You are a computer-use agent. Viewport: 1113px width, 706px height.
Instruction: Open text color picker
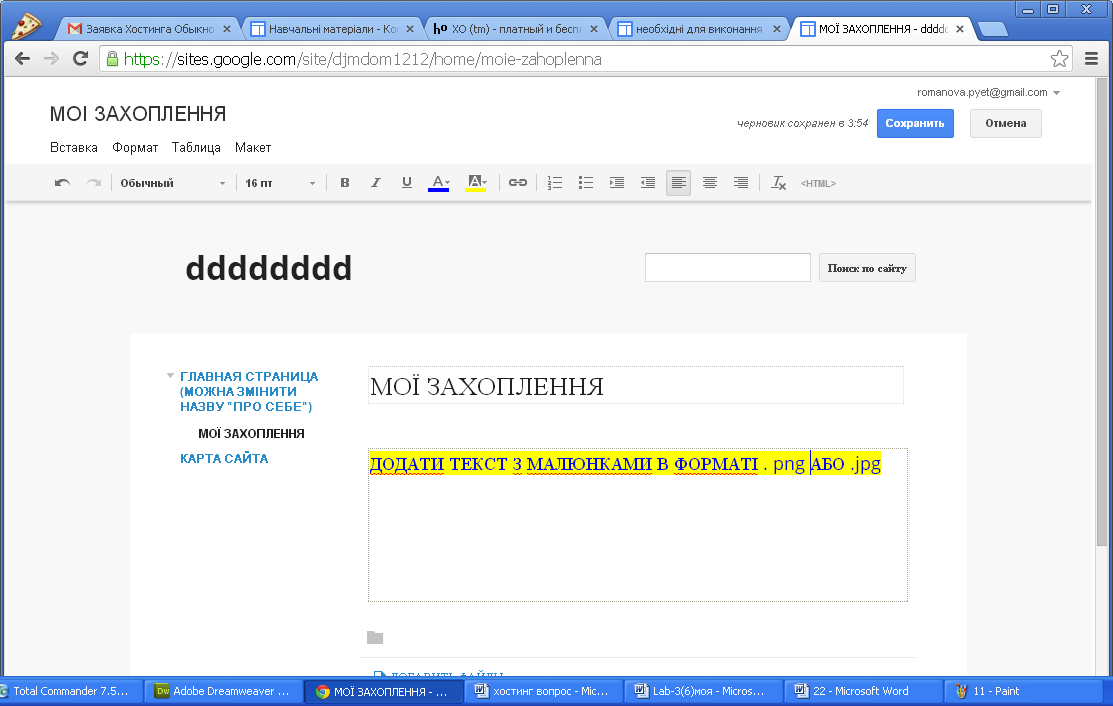pyautogui.click(x=439, y=183)
